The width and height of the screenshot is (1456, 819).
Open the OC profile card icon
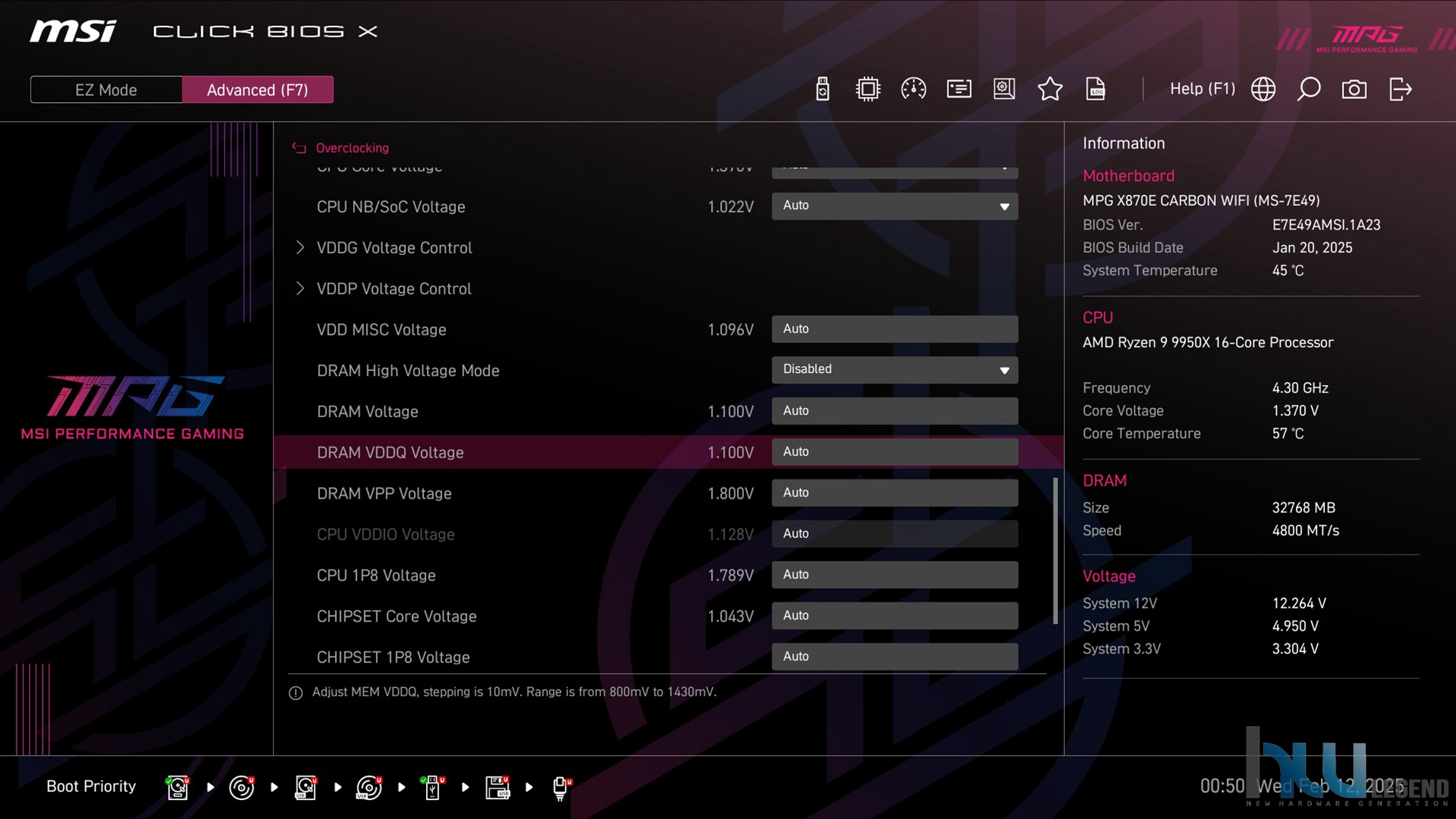959,89
